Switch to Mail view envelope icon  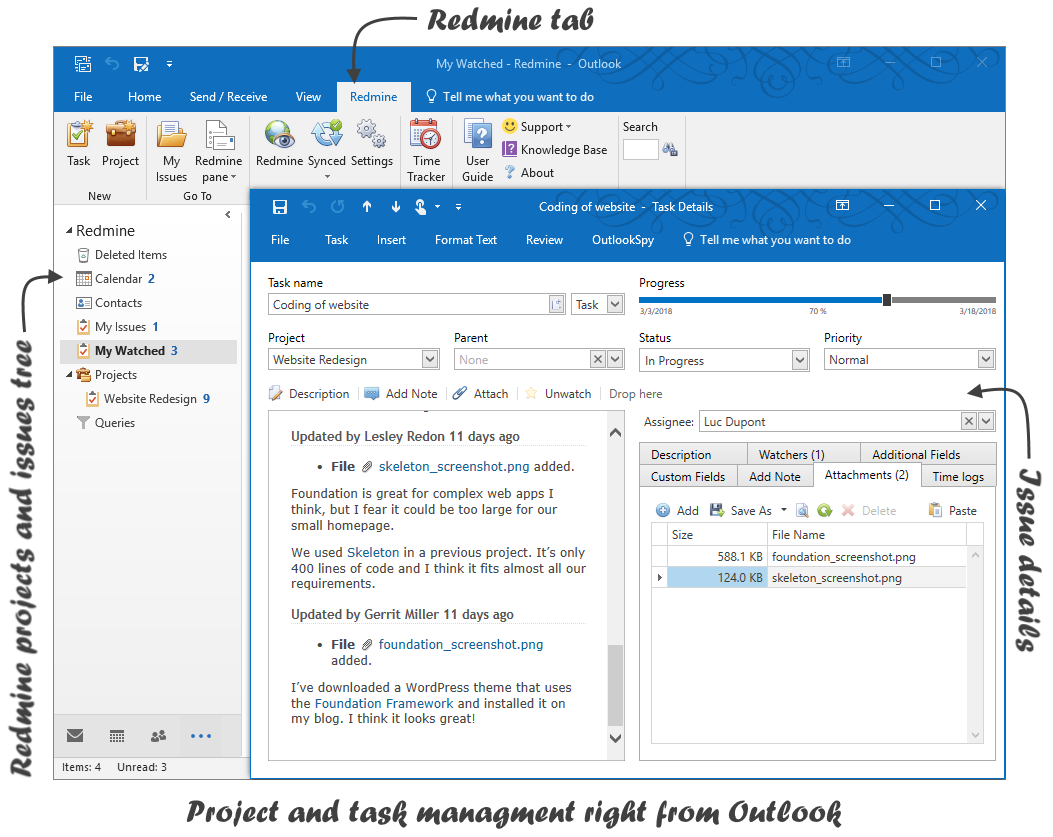(x=75, y=736)
